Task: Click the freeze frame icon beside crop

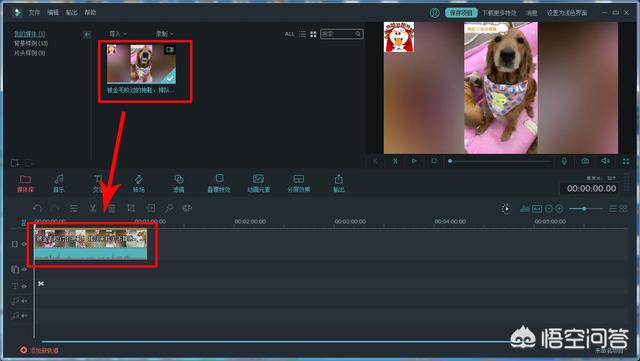Action: [151, 208]
